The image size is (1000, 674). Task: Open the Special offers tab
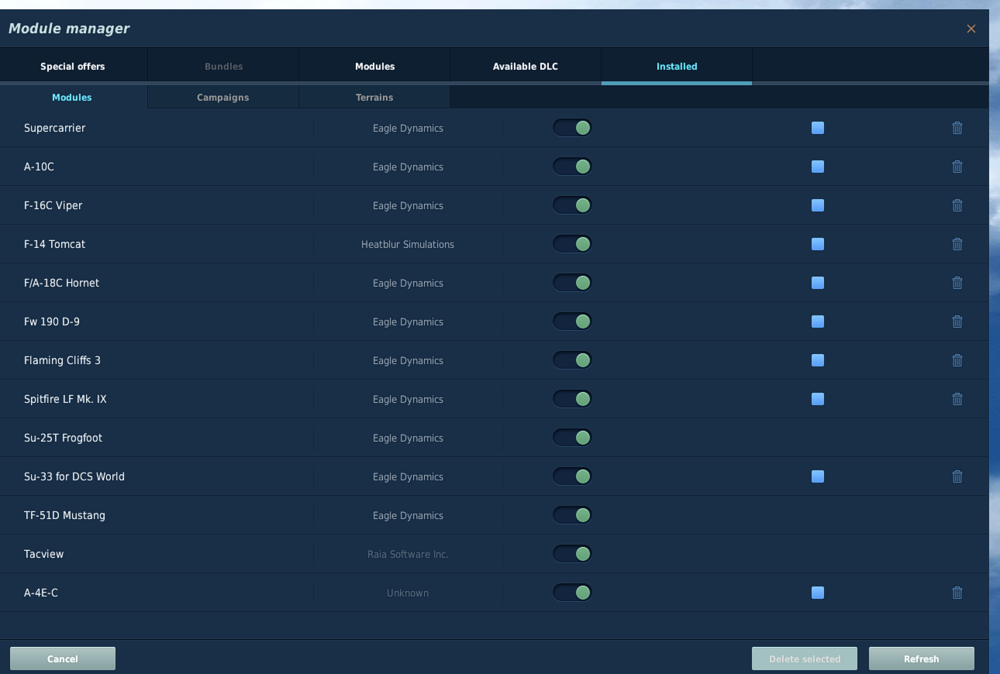pyautogui.click(x=73, y=66)
